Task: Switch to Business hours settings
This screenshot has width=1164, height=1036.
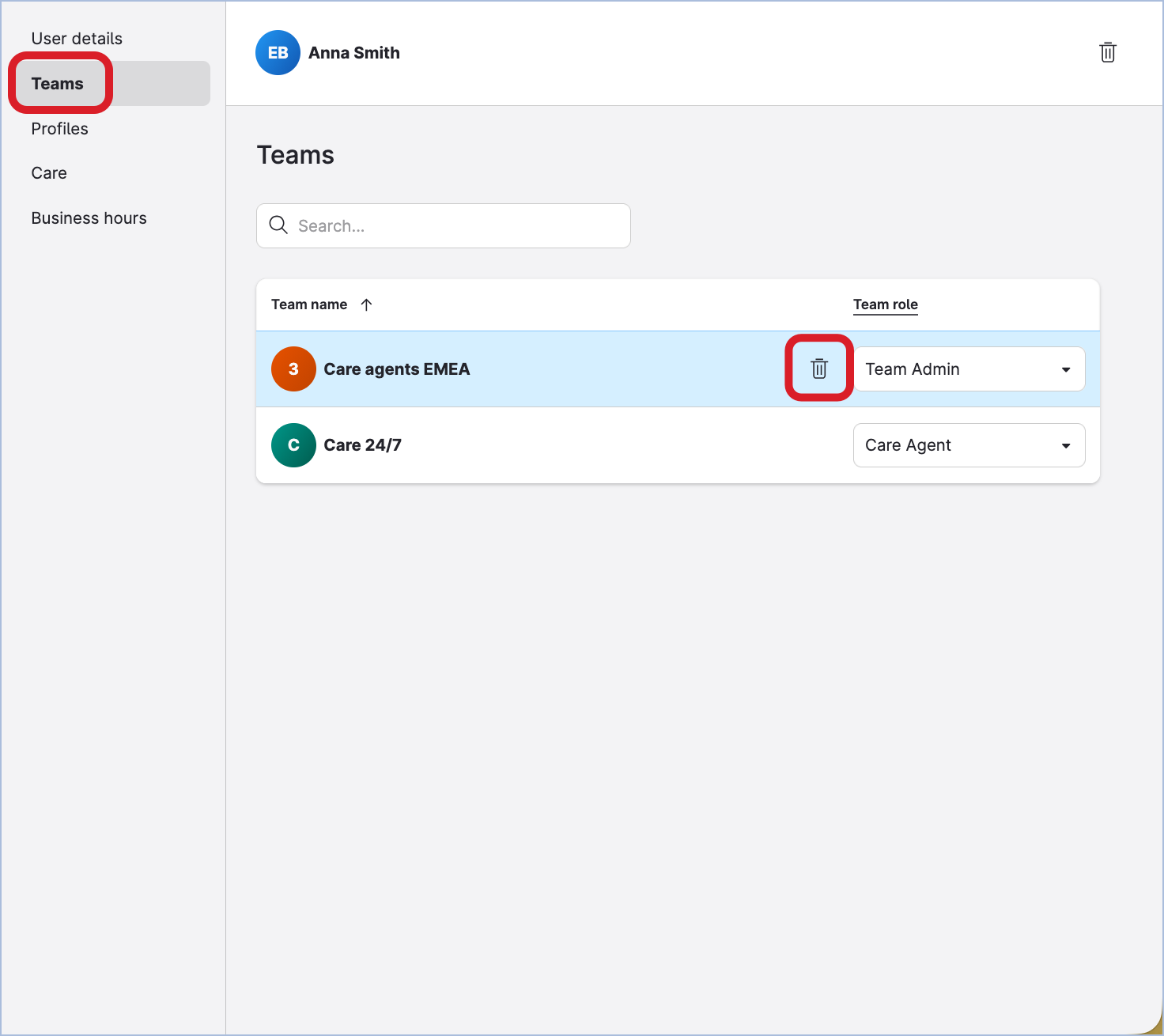Action: (89, 218)
